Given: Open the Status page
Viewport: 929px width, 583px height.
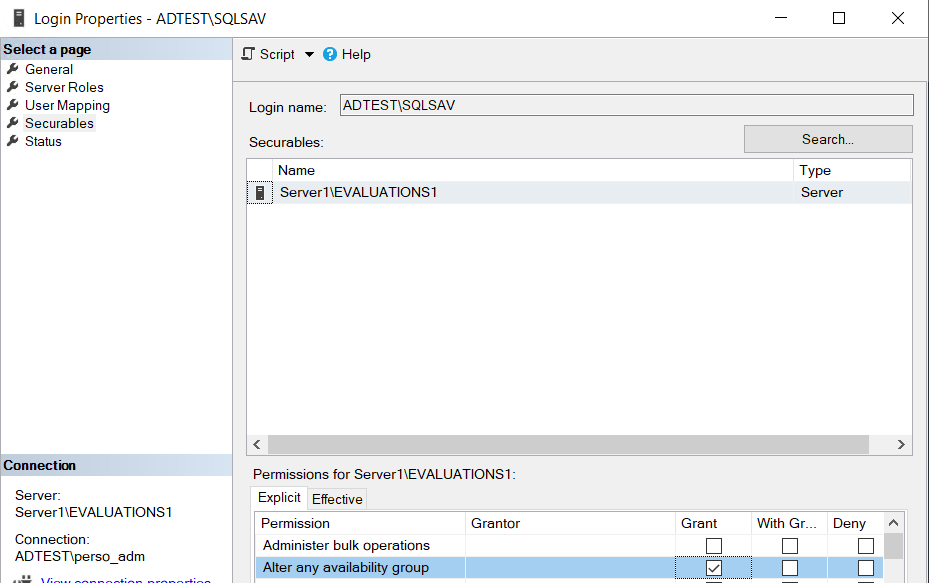Looking at the screenshot, I should [43, 141].
